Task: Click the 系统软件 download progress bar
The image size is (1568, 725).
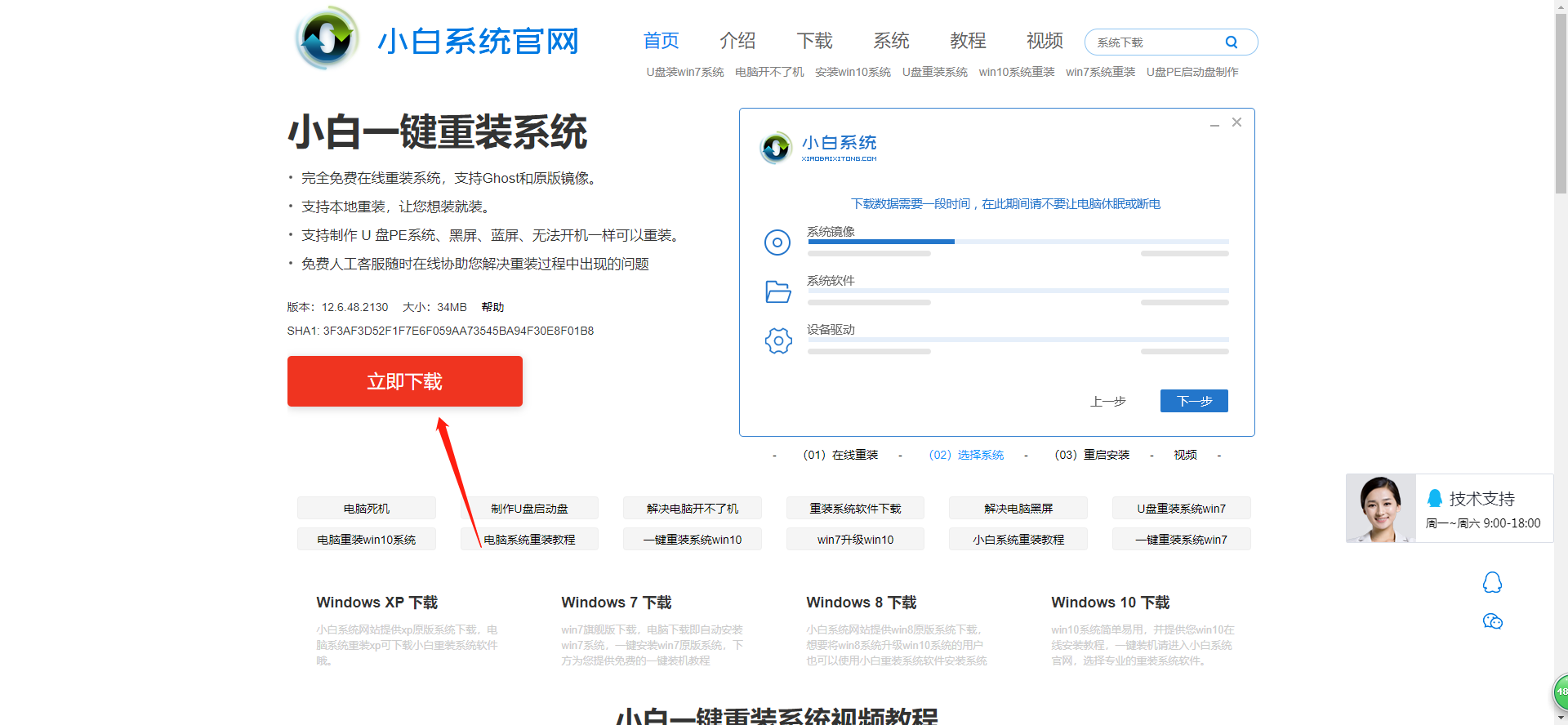Action: pyautogui.click(x=1018, y=291)
